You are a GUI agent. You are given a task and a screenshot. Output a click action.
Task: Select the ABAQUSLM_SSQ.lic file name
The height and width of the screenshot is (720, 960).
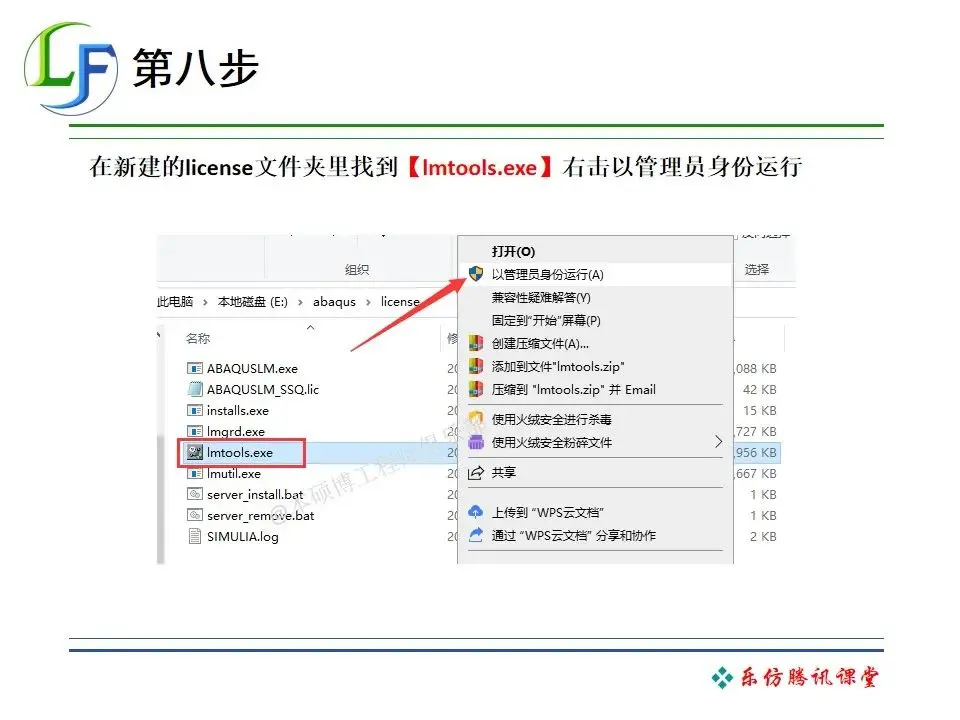(263, 389)
